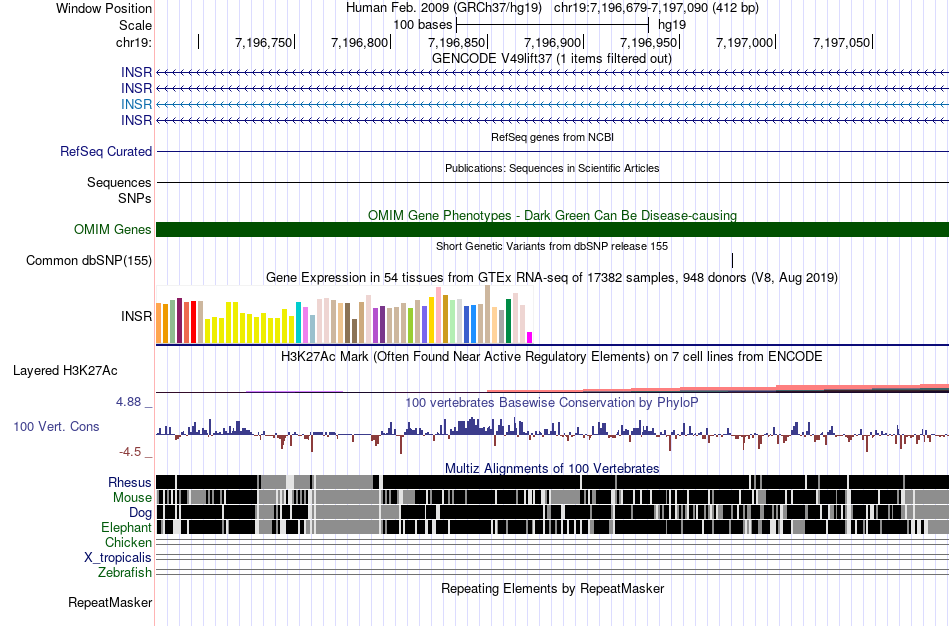Click the cyan GTEx expression bar
The width and height of the screenshot is (950, 626).
pyautogui.click(x=298, y=322)
